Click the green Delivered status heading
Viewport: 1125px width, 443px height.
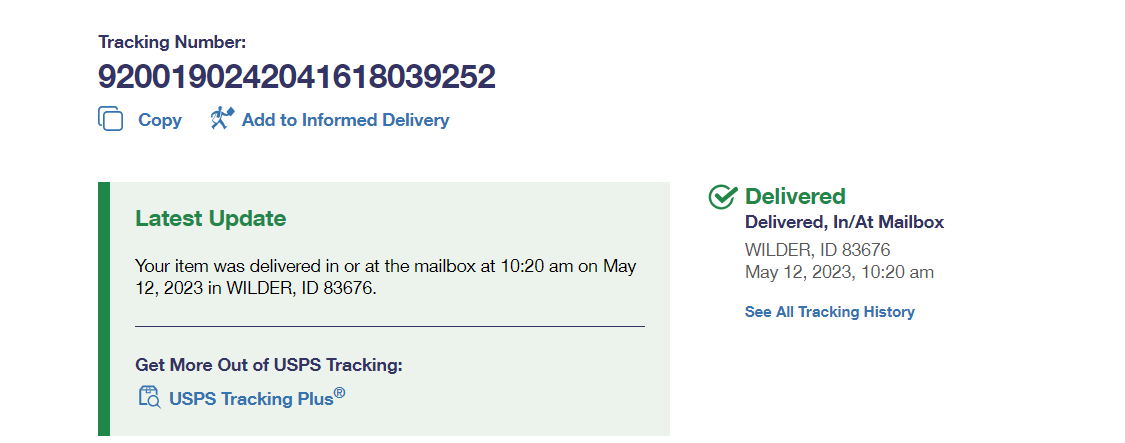[x=795, y=196]
